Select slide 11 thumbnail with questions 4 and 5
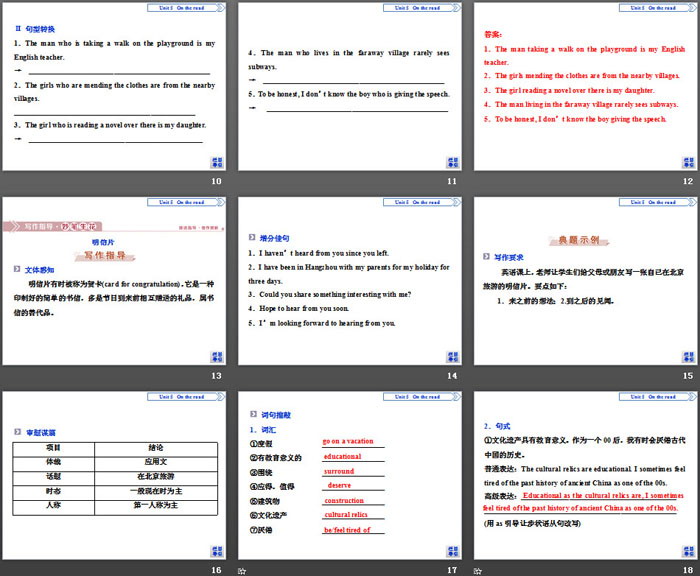The height and width of the screenshot is (576, 700). (350, 87)
